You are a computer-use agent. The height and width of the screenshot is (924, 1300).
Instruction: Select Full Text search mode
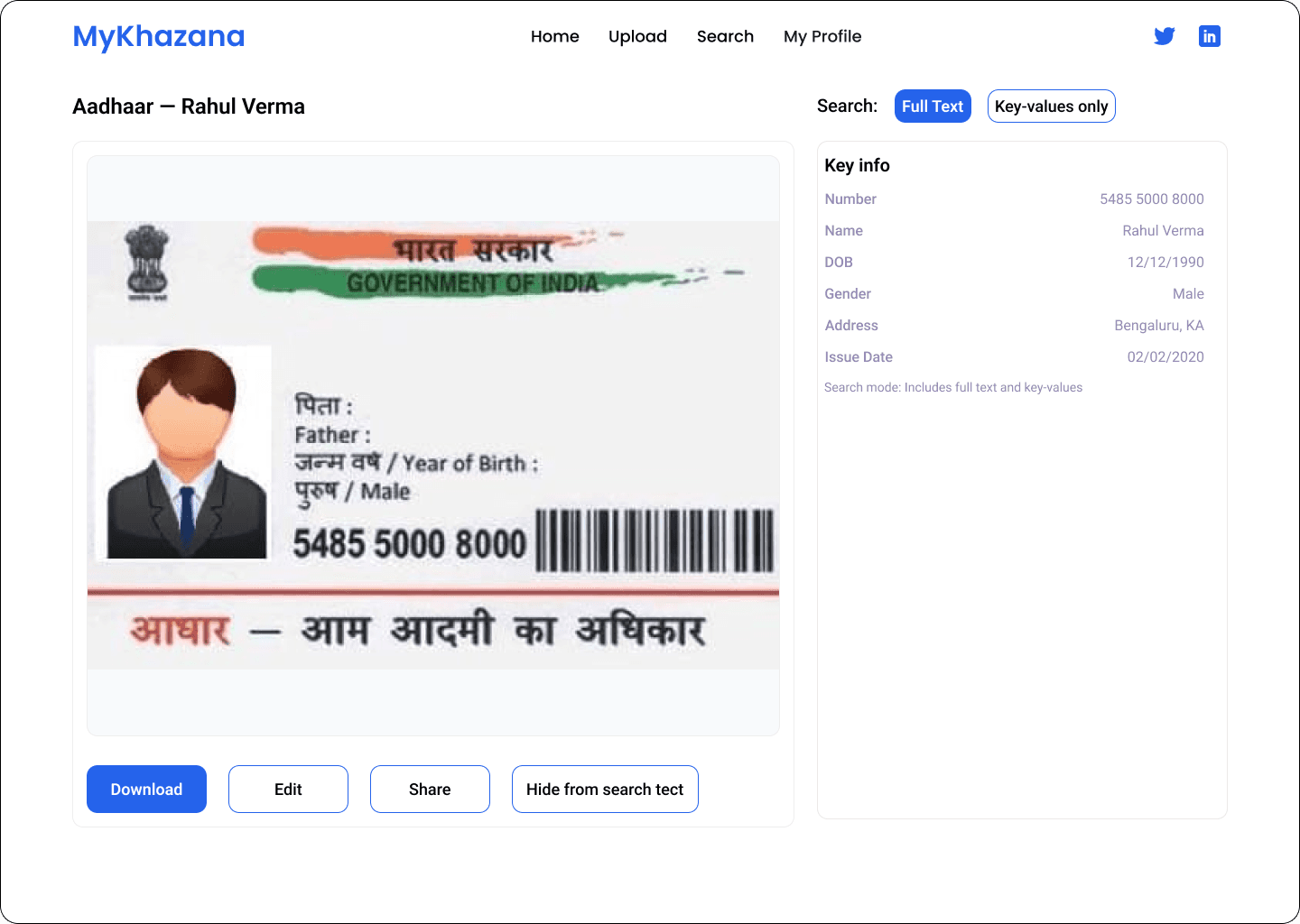pyautogui.click(x=933, y=106)
